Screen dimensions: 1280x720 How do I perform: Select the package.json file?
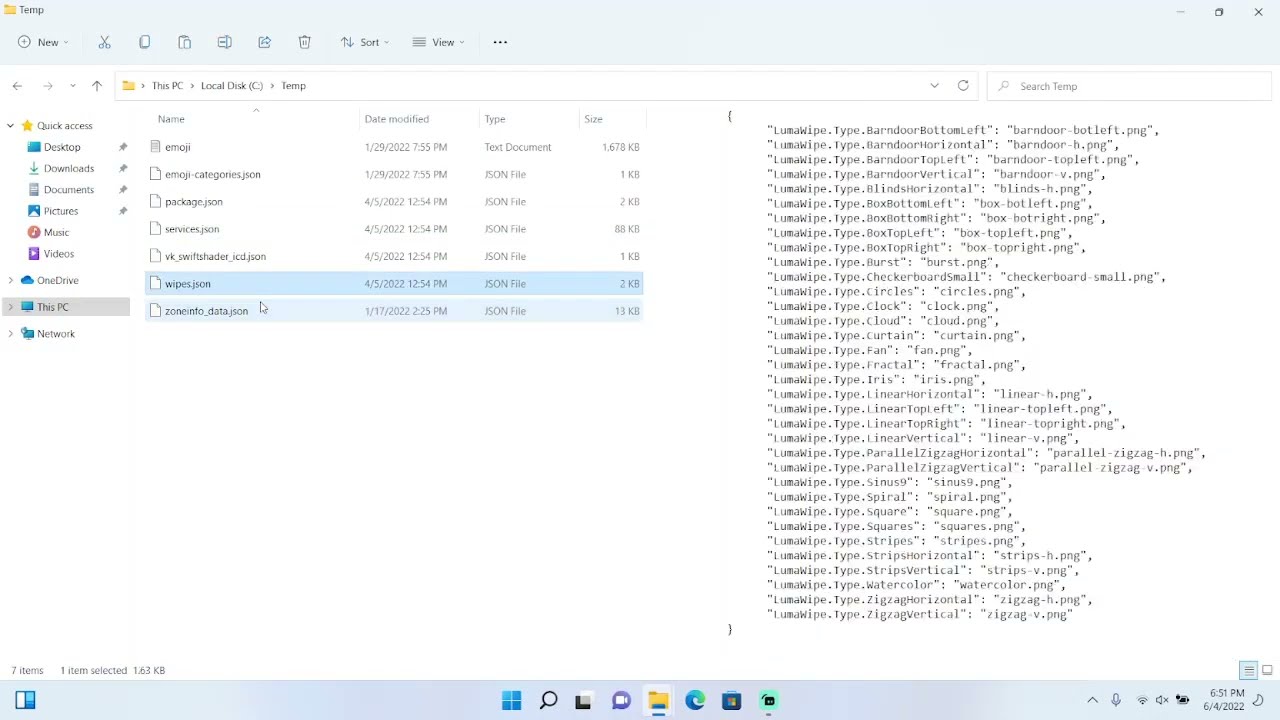[394, 202]
